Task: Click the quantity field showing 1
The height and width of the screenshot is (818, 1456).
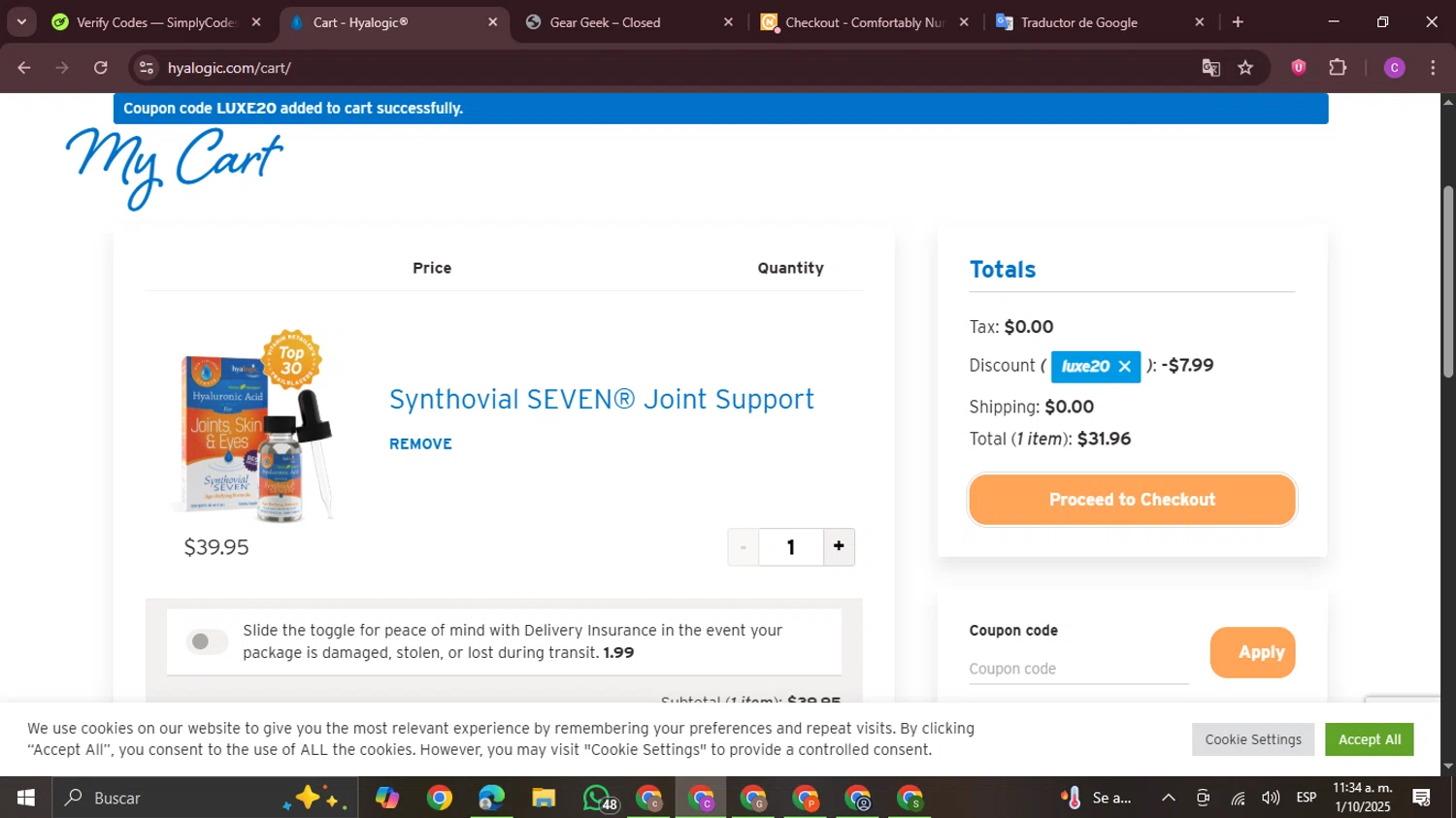Action: coord(791,547)
